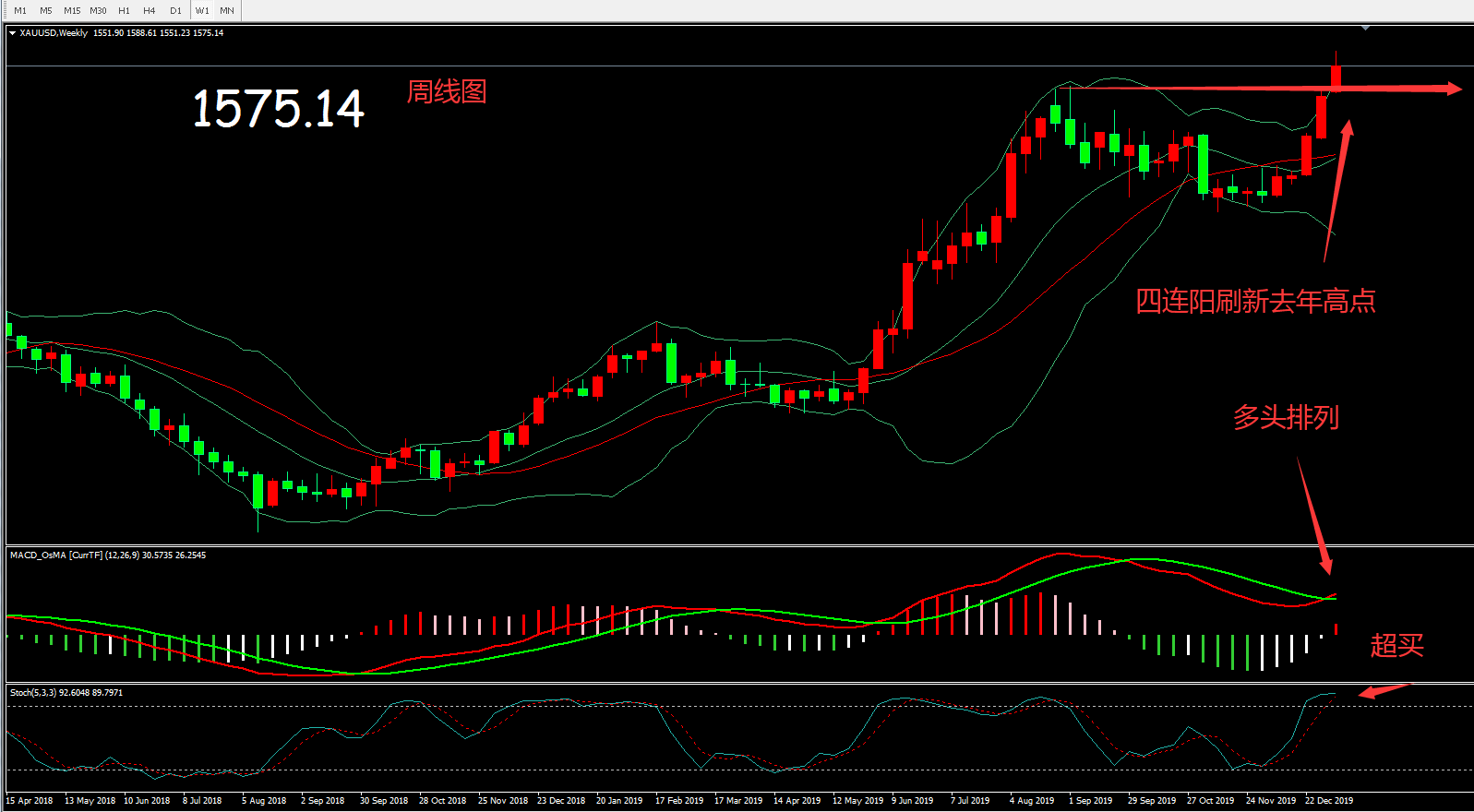This screenshot has height=812, width=1474.
Task: Click the 17 Feb 2019 date label
Action: click(679, 801)
